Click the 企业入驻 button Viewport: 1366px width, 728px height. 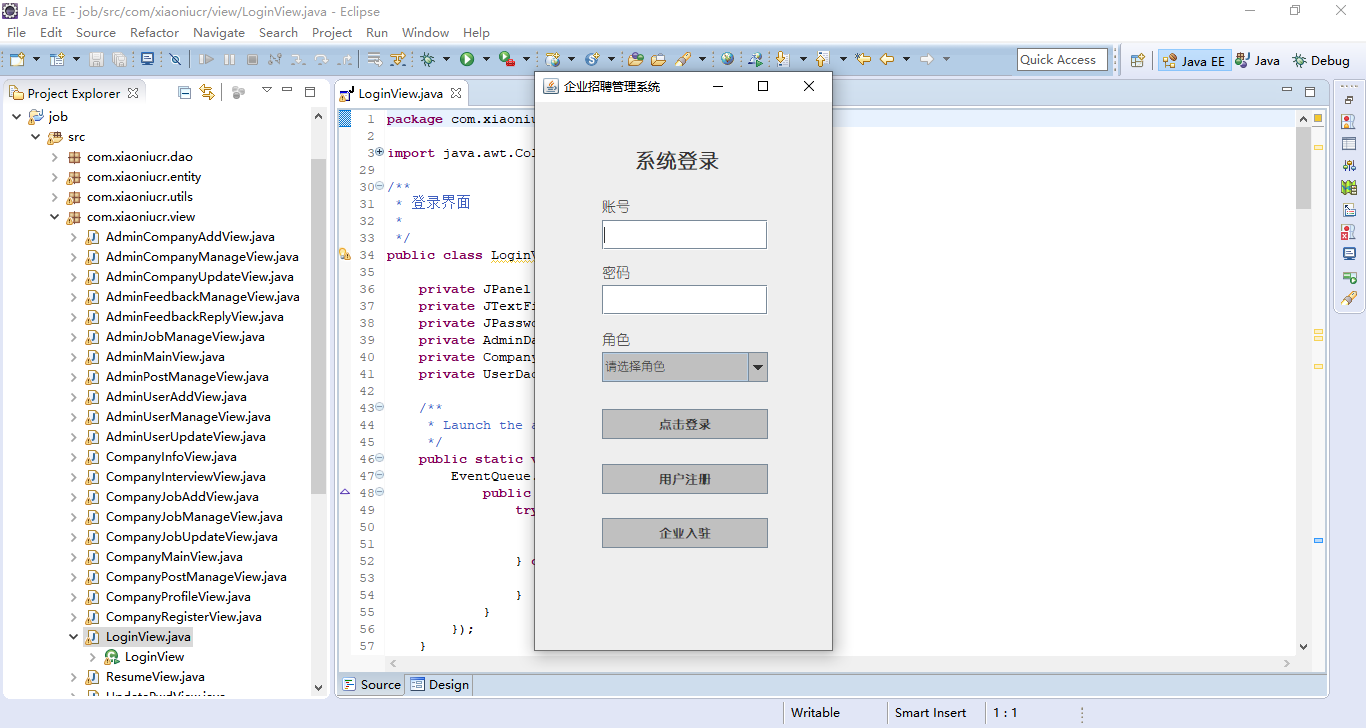[x=684, y=533]
